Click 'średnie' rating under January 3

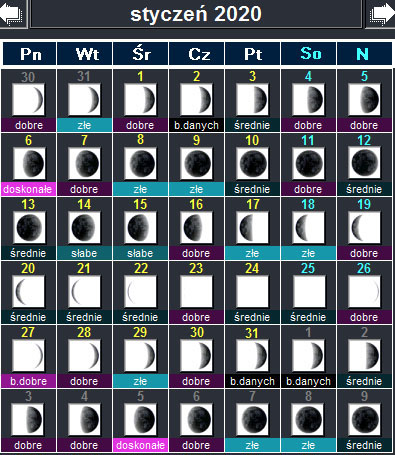(x=252, y=125)
